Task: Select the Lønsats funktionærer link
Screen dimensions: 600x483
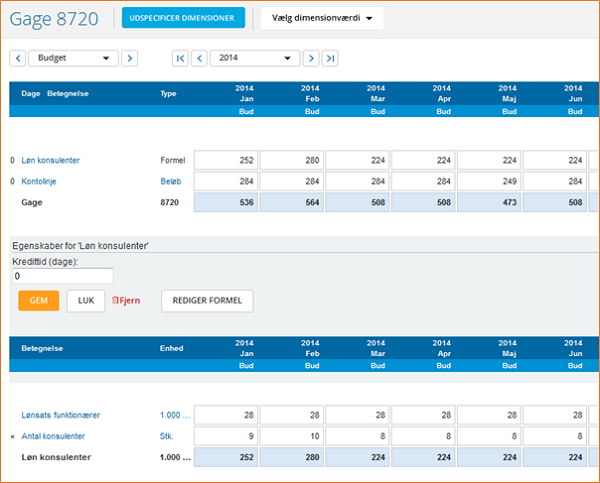Action: tap(61, 415)
